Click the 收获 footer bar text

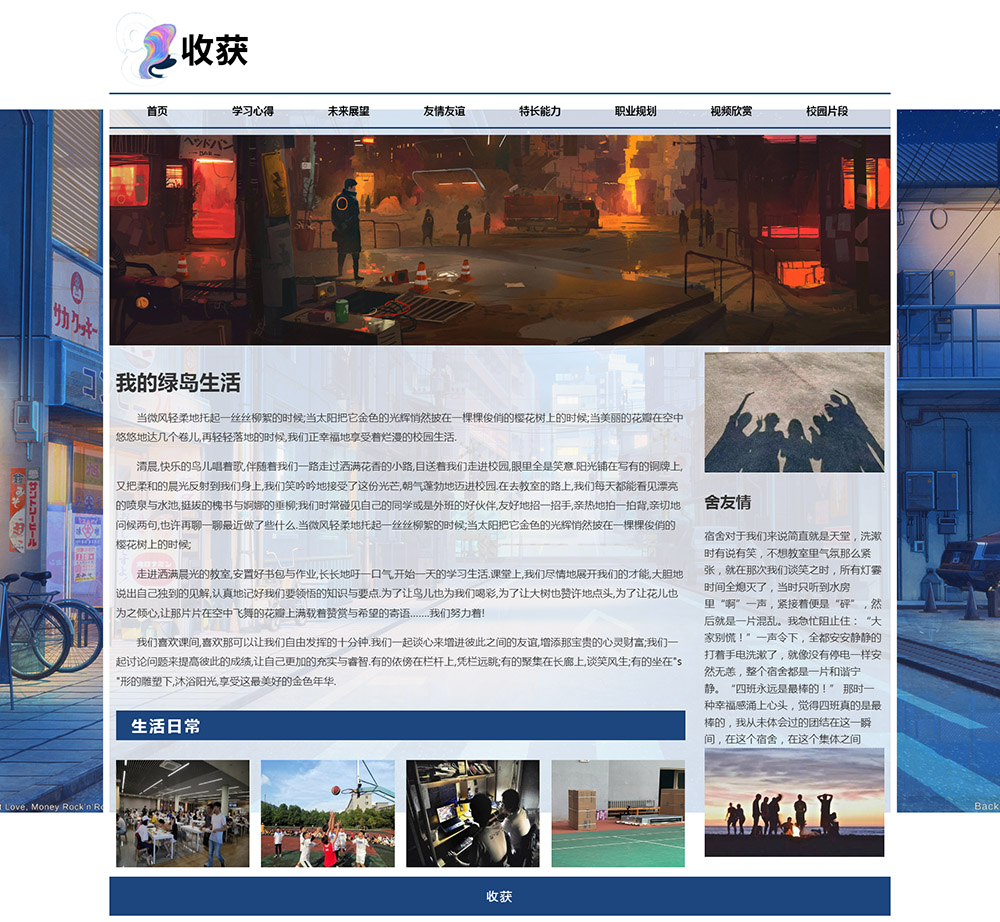click(x=499, y=896)
